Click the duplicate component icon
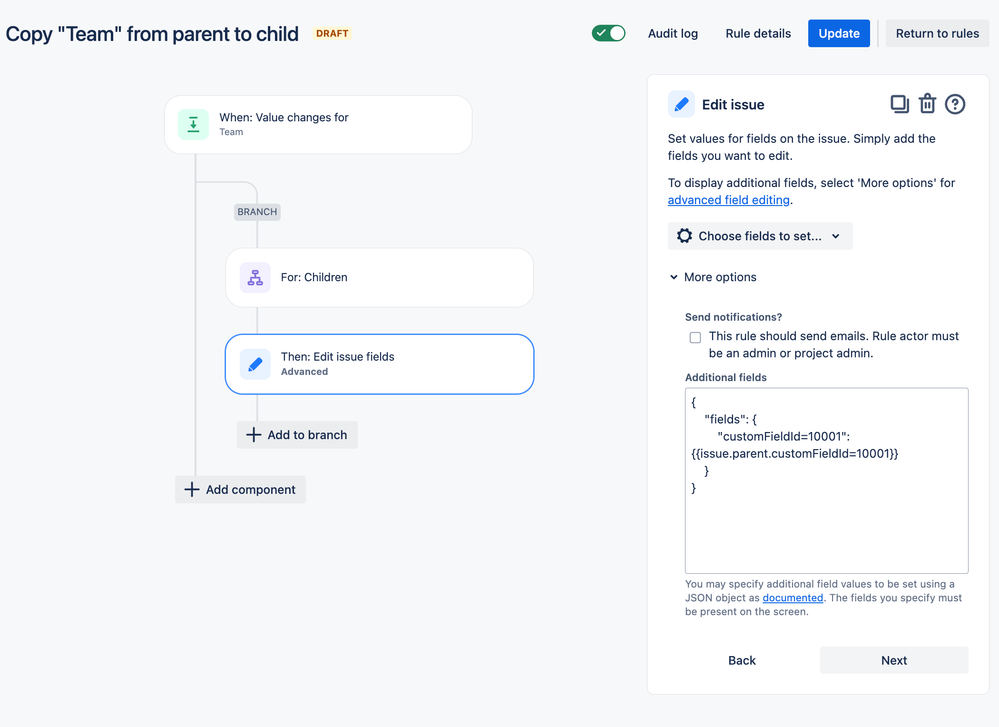999x727 pixels. coord(899,104)
